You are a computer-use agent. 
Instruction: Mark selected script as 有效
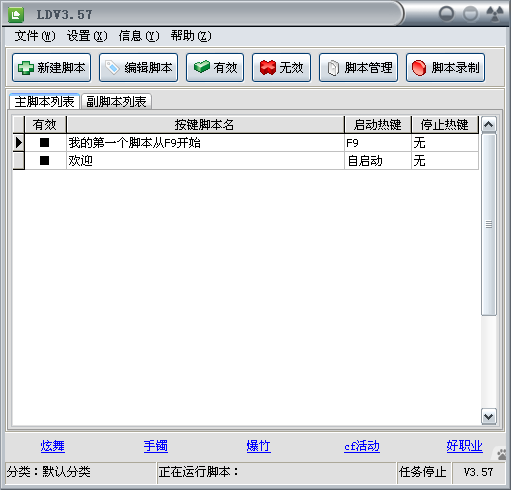(215, 68)
